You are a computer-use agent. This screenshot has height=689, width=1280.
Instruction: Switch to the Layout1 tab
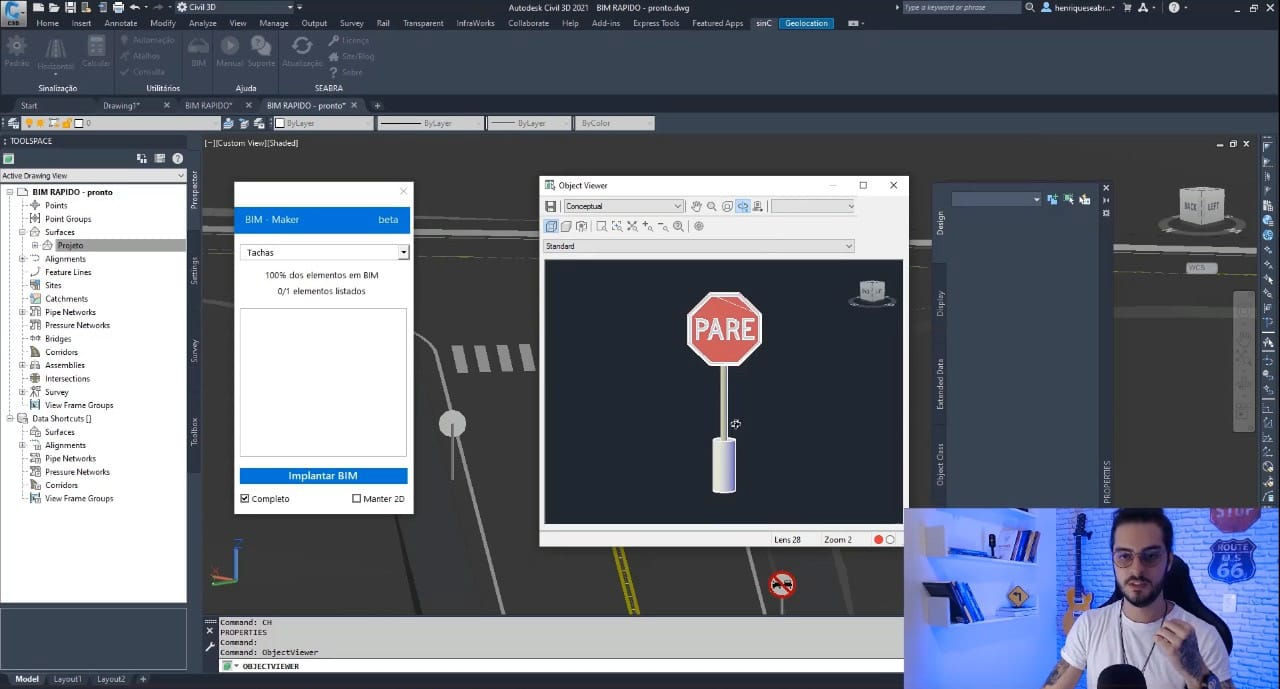tap(67, 679)
